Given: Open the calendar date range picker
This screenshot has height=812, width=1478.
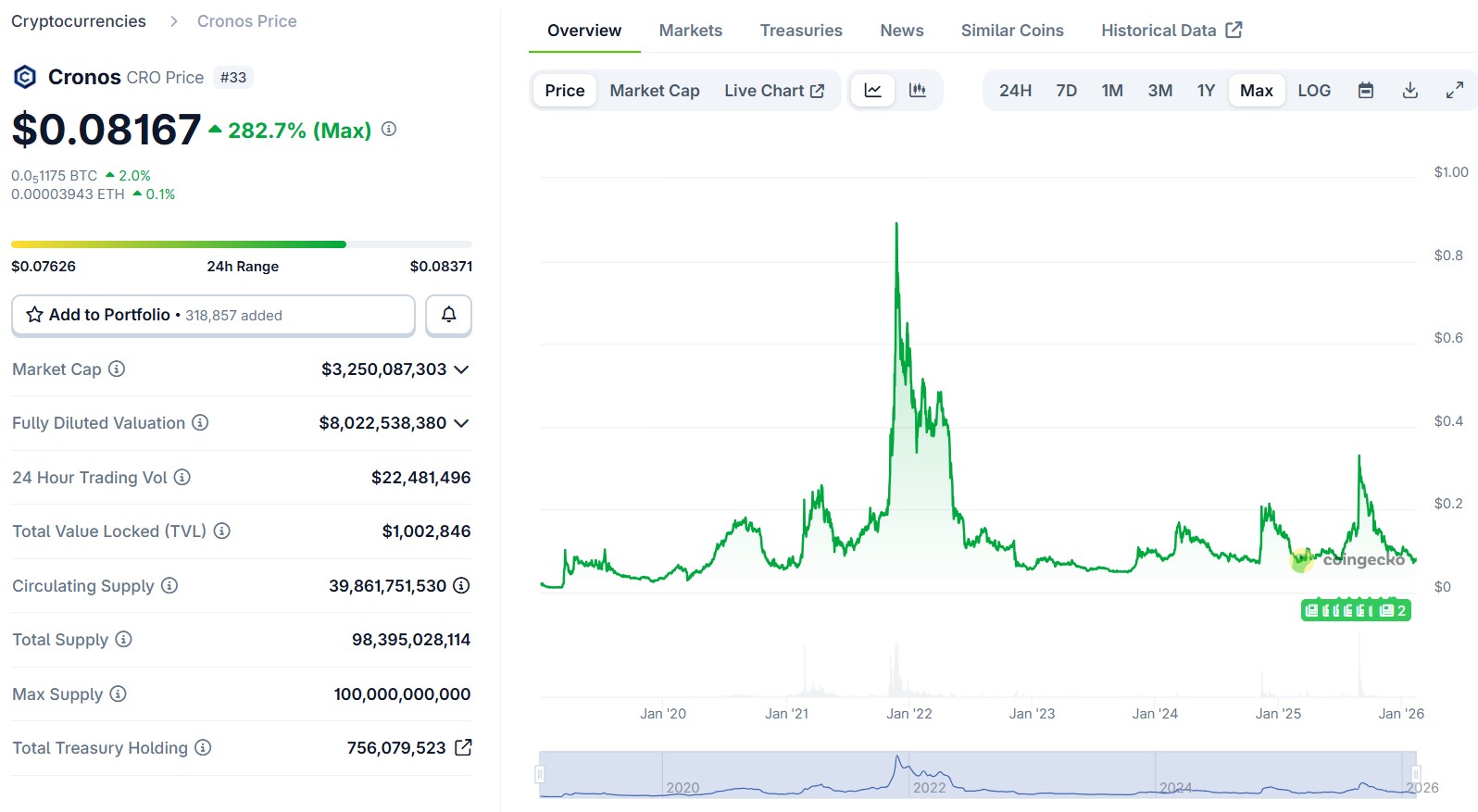Looking at the screenshot, I should [1365, 91].
